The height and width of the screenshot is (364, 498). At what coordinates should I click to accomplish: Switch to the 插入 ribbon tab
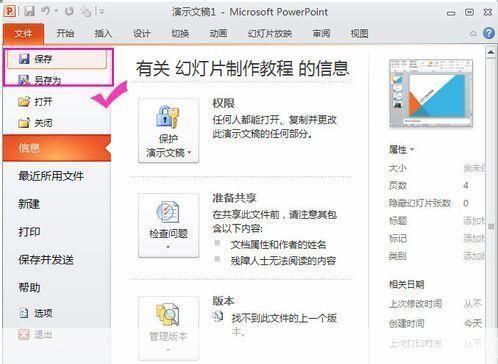(x=103, y=33)
